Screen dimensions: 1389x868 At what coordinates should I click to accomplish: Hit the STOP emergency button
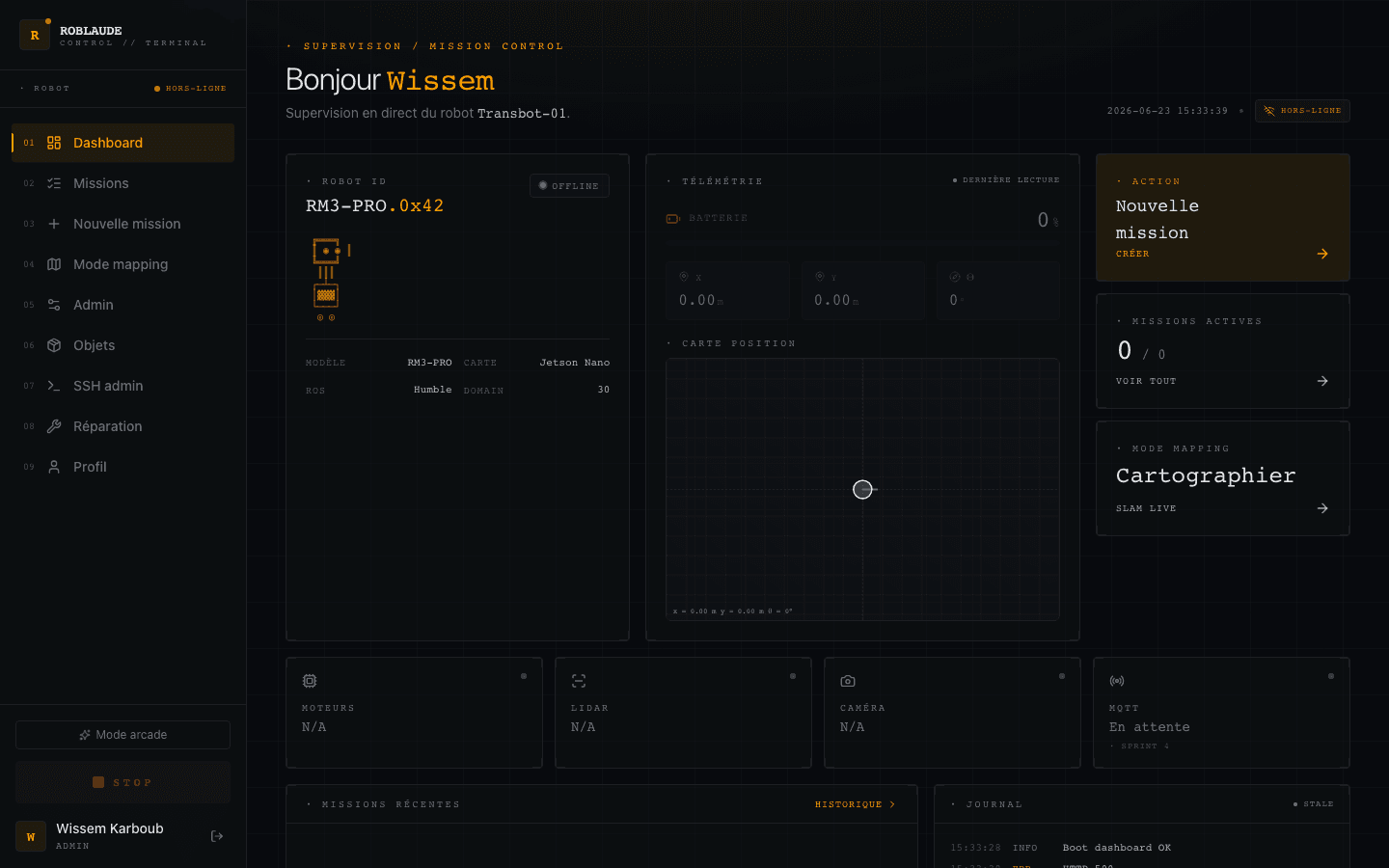(x=123, y=782)
